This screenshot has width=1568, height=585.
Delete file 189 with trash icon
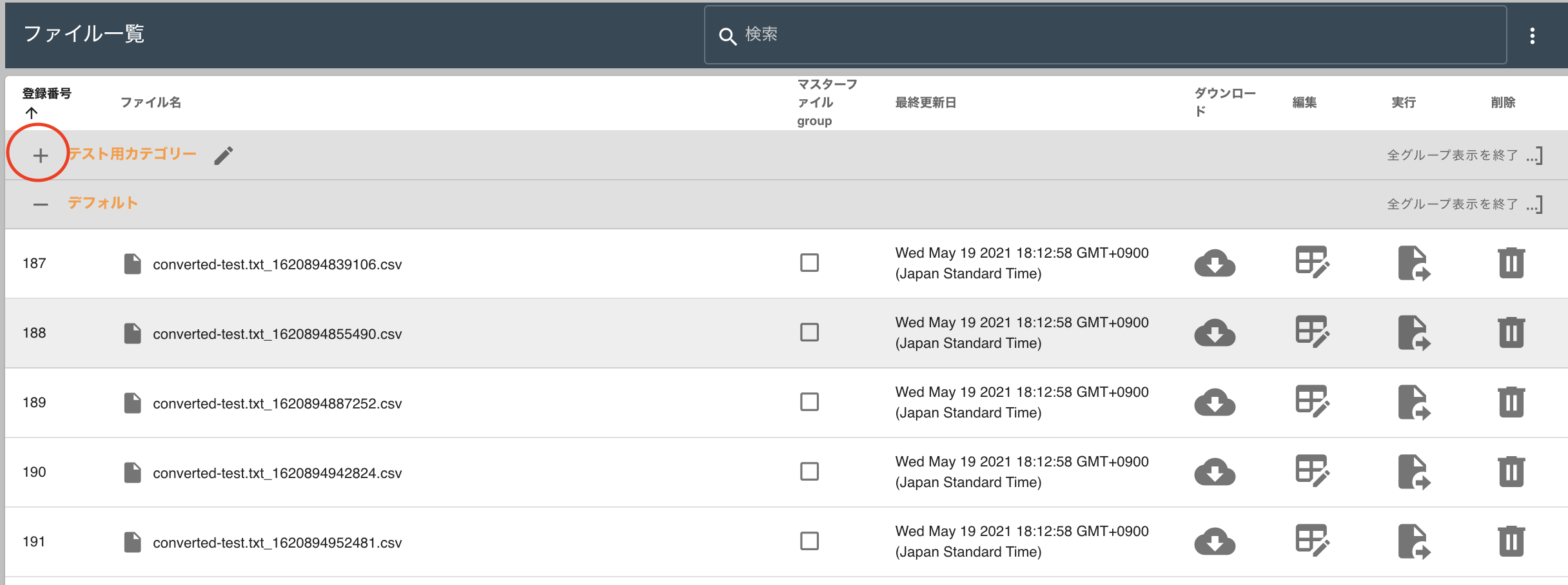tap(1511, 402)
